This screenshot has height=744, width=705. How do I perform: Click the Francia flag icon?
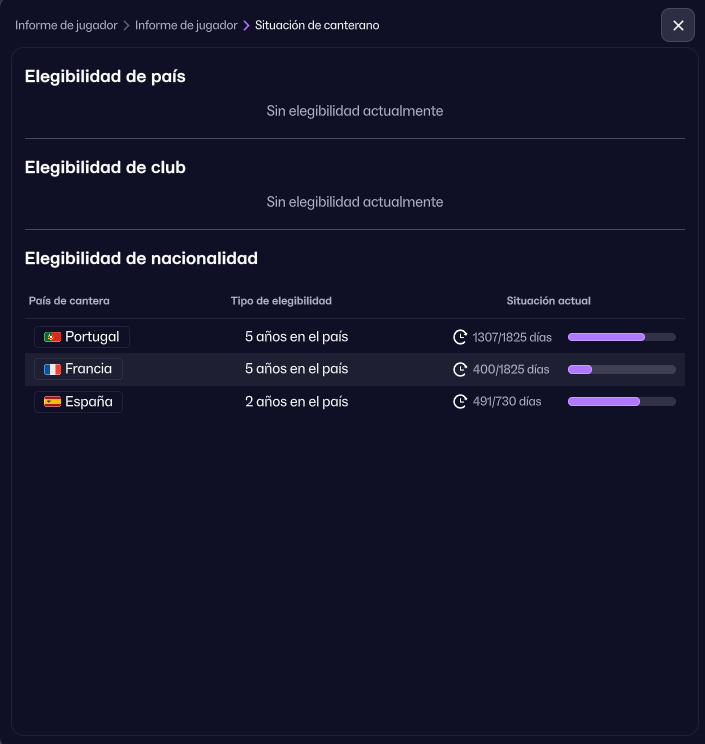[53, 369]
